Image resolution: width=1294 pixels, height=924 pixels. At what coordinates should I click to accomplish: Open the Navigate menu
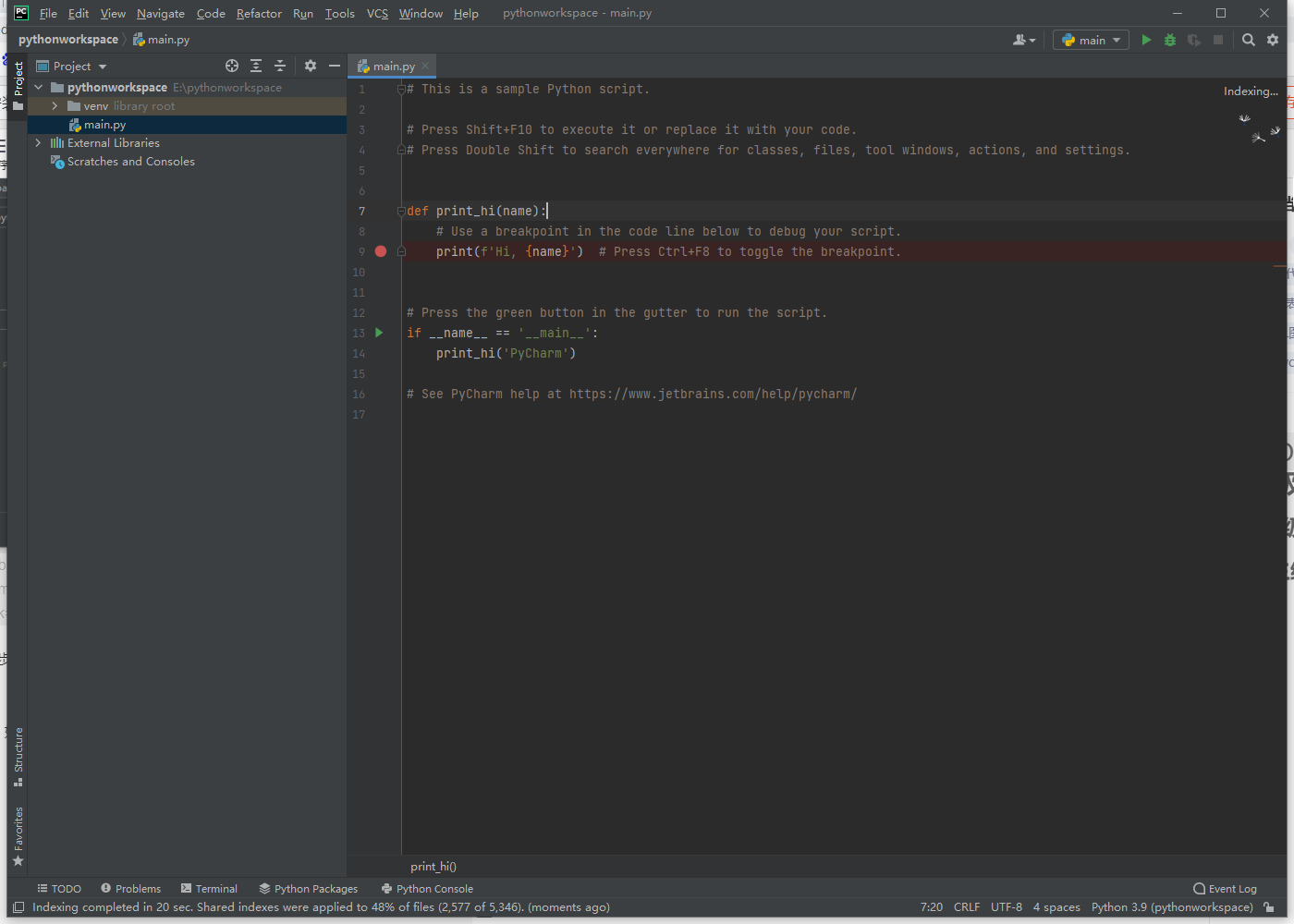(x=161, y=13)
